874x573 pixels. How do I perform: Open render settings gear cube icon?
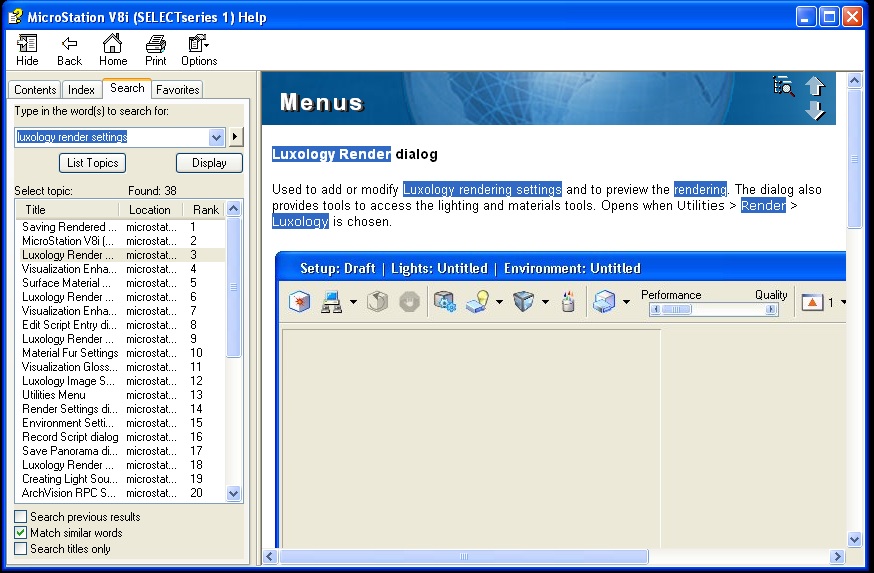point(444,302)
